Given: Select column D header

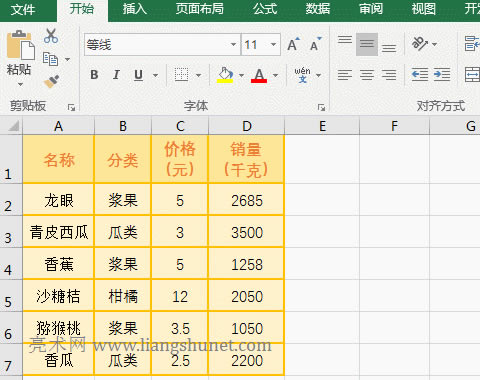Looking at the screenshot, I should point(247,126).
